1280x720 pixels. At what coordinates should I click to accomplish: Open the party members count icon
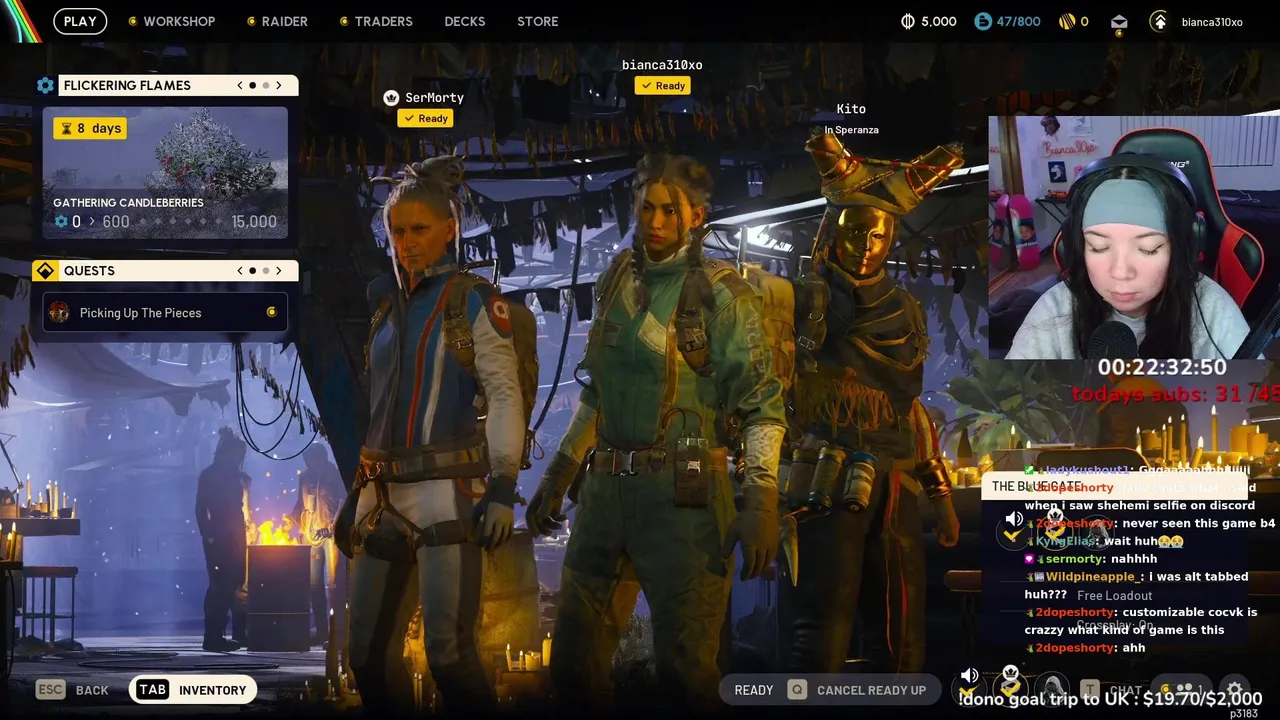1184,690
